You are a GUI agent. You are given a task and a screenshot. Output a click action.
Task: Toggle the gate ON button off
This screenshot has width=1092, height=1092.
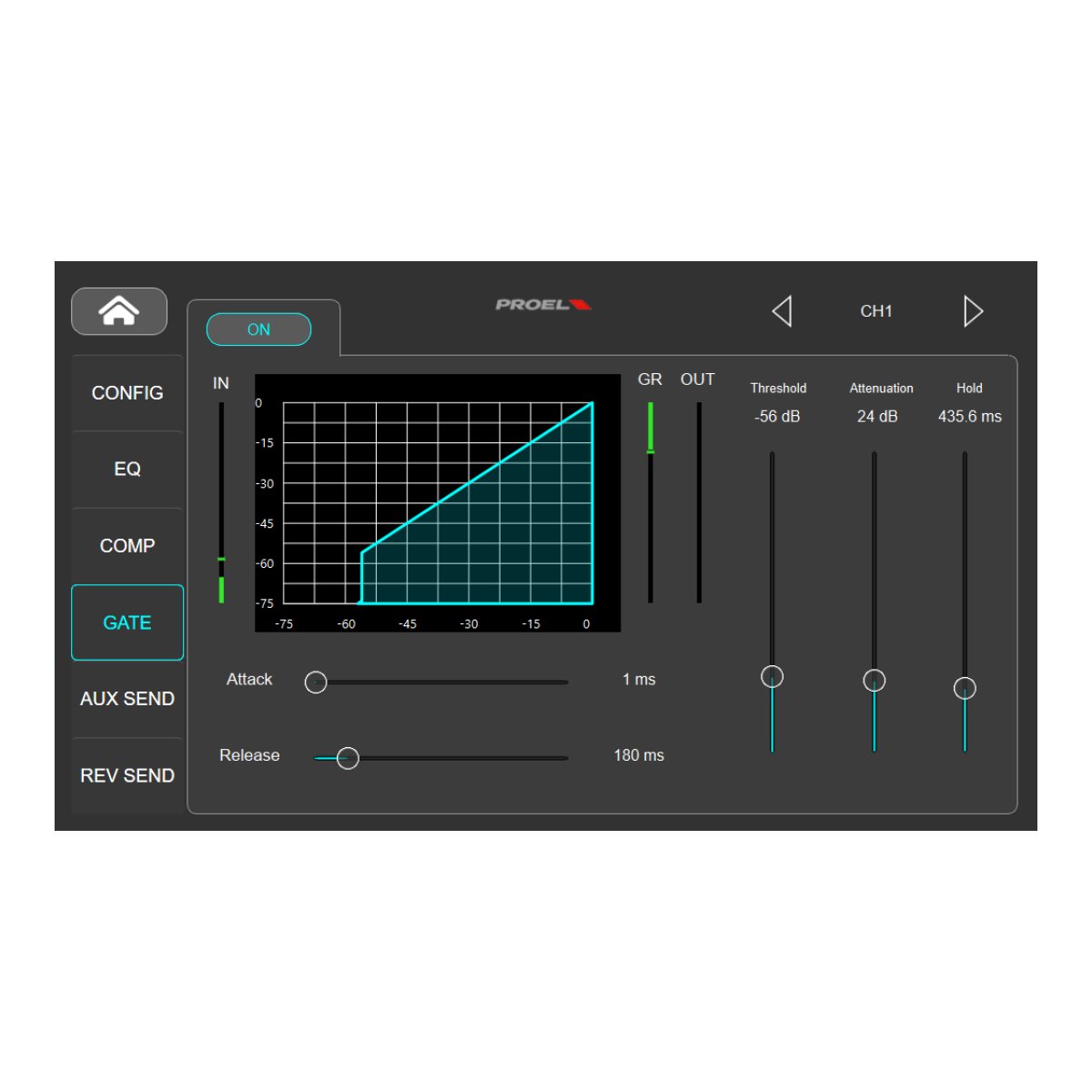coord(258,329)
